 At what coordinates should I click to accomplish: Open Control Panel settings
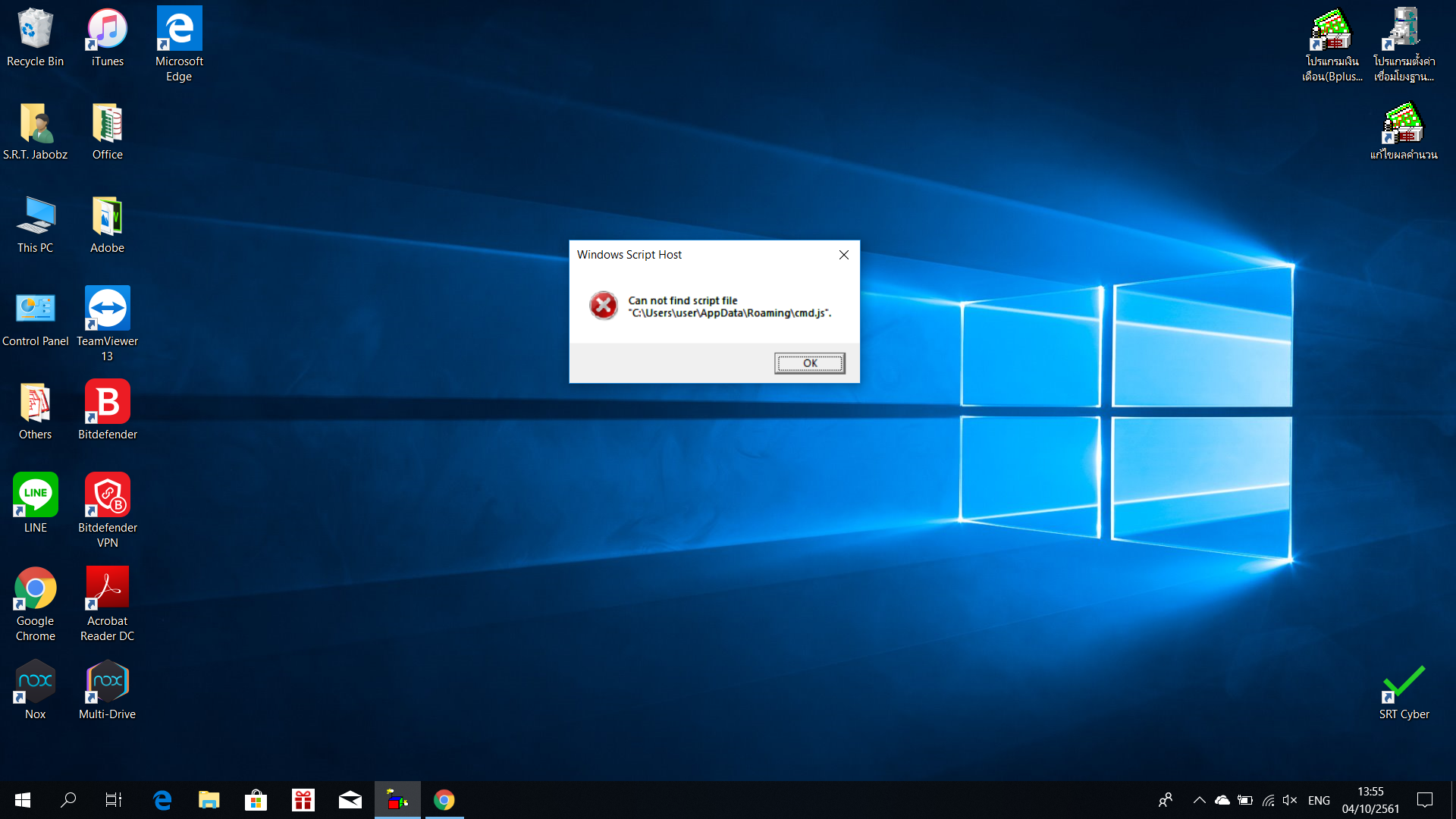(x=34, y=316)
